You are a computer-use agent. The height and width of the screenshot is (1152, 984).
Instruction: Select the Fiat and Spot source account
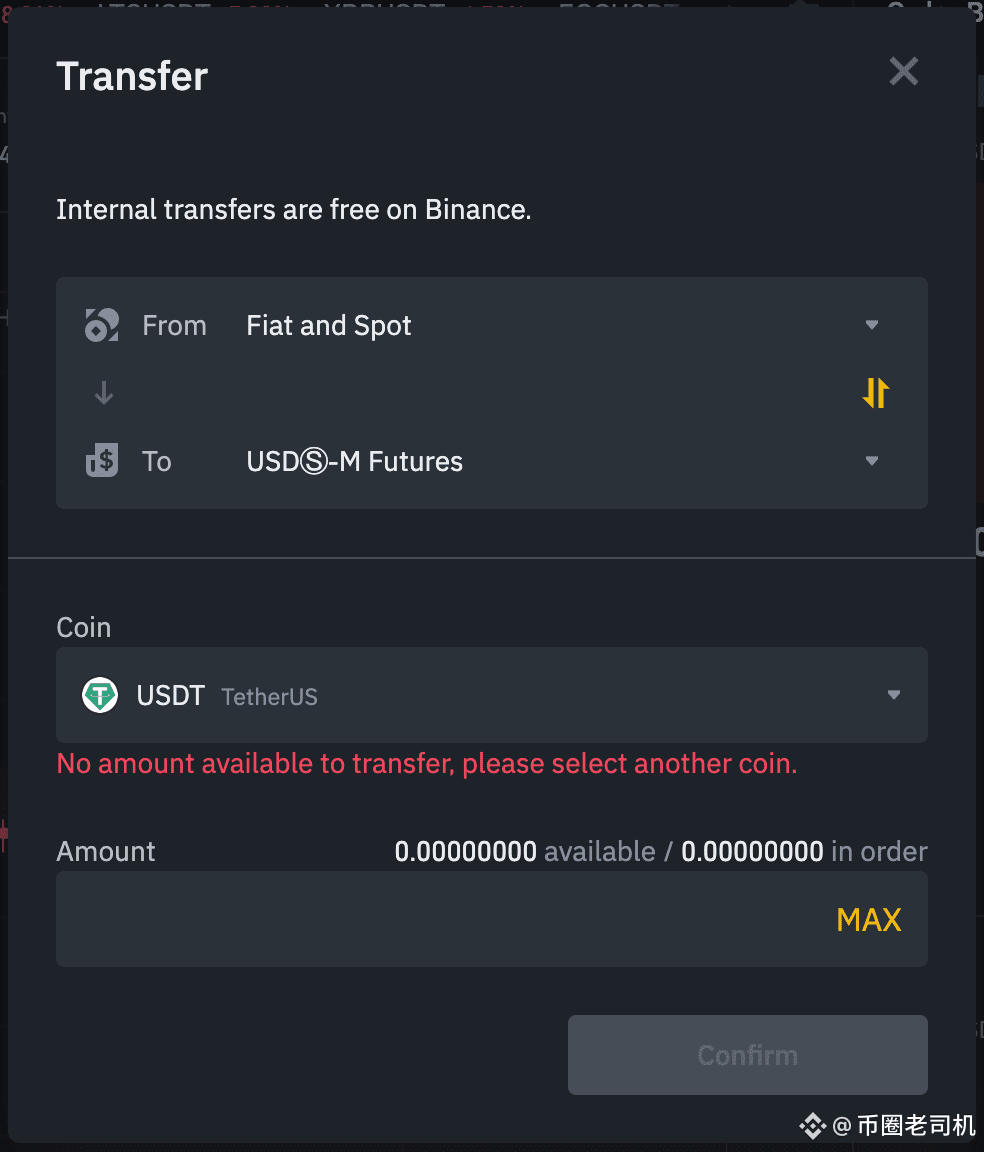pos(492,325)
